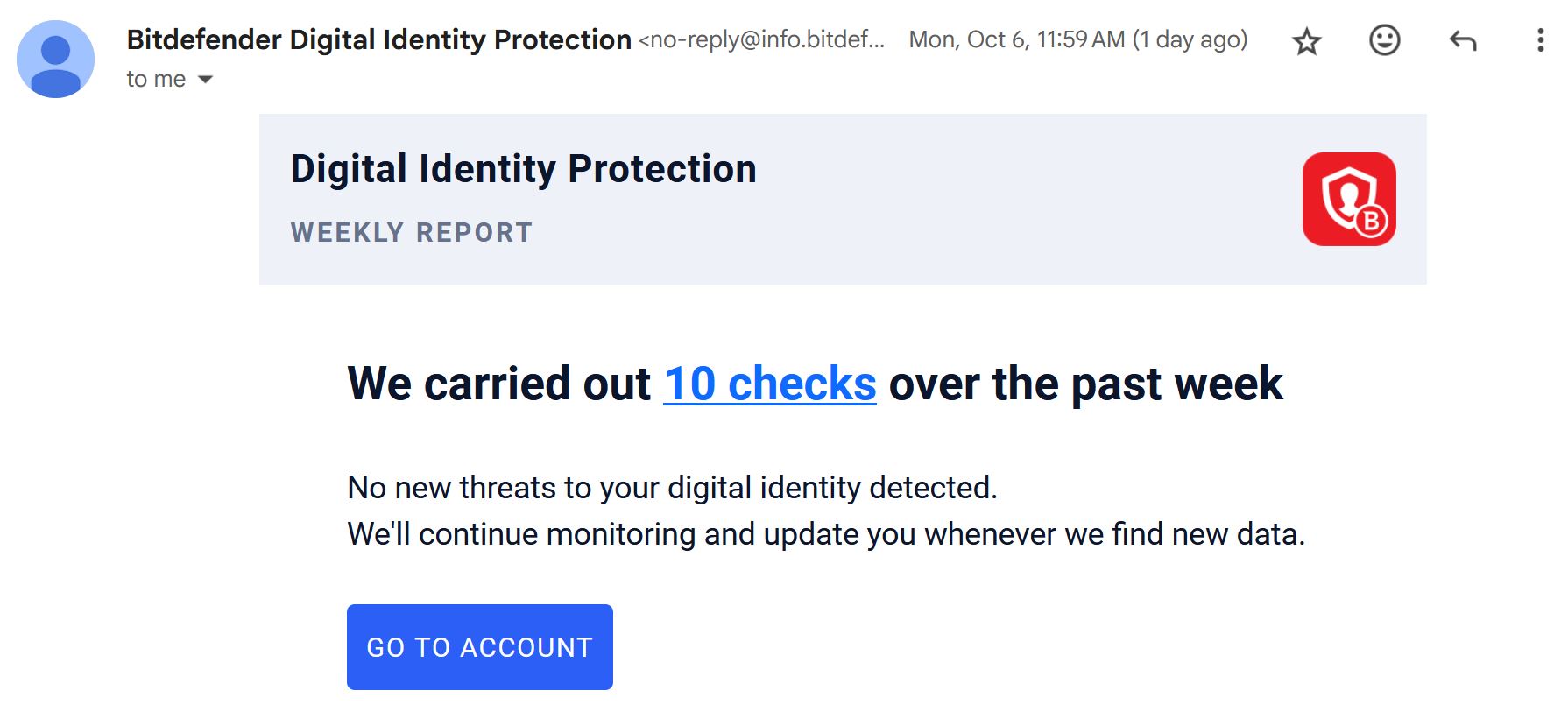The width and height of the screenshot is (1568, 719).
Task: Open the three-dot More options menu
Action: click(1540, 40)
